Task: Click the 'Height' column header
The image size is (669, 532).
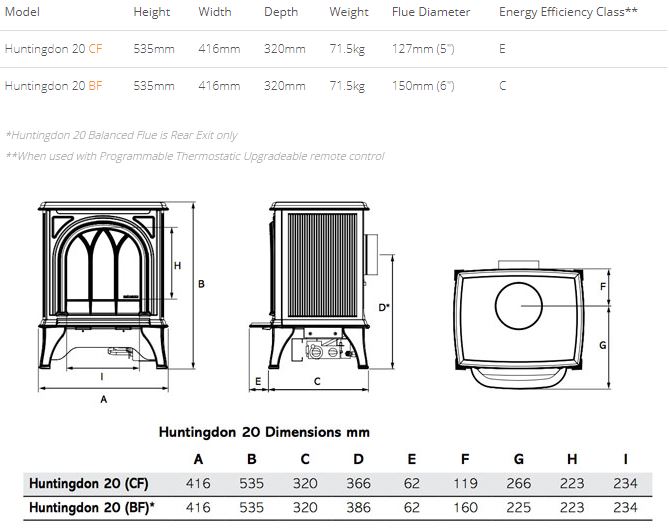Action: 152,12
